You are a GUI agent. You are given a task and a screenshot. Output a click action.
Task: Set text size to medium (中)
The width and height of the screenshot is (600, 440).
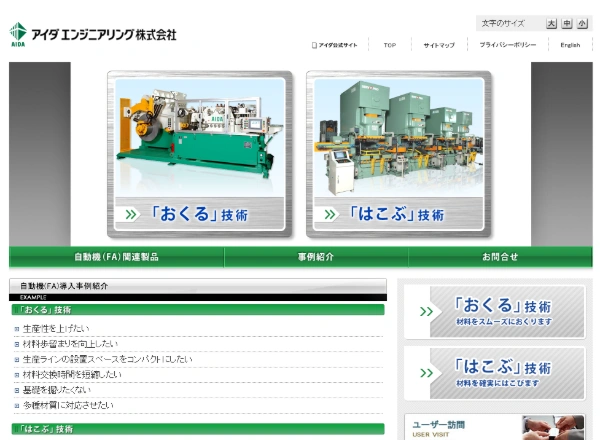(x=567, y=24)
